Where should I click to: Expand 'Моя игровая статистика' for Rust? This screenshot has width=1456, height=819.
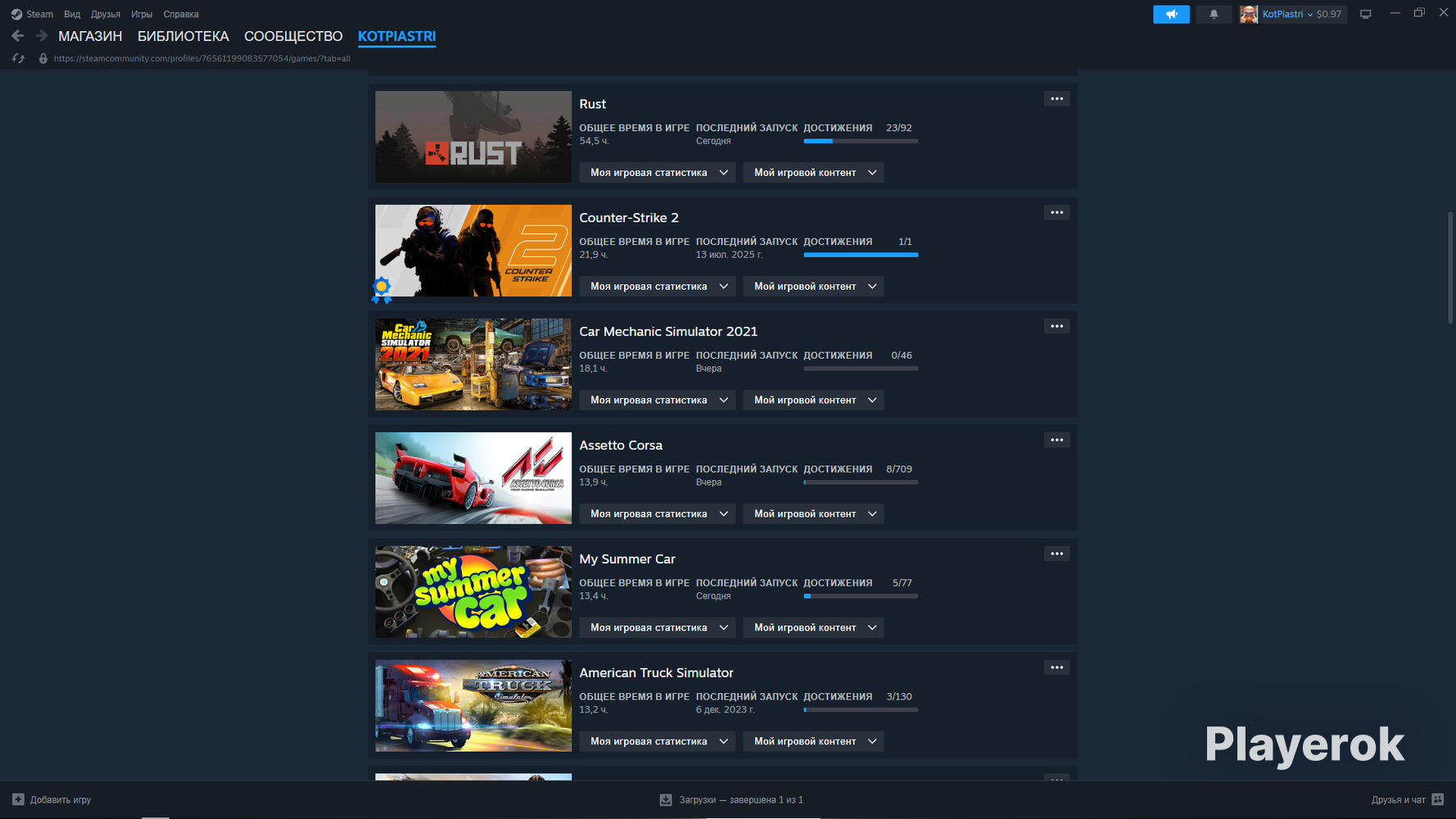tap(658, 173)
